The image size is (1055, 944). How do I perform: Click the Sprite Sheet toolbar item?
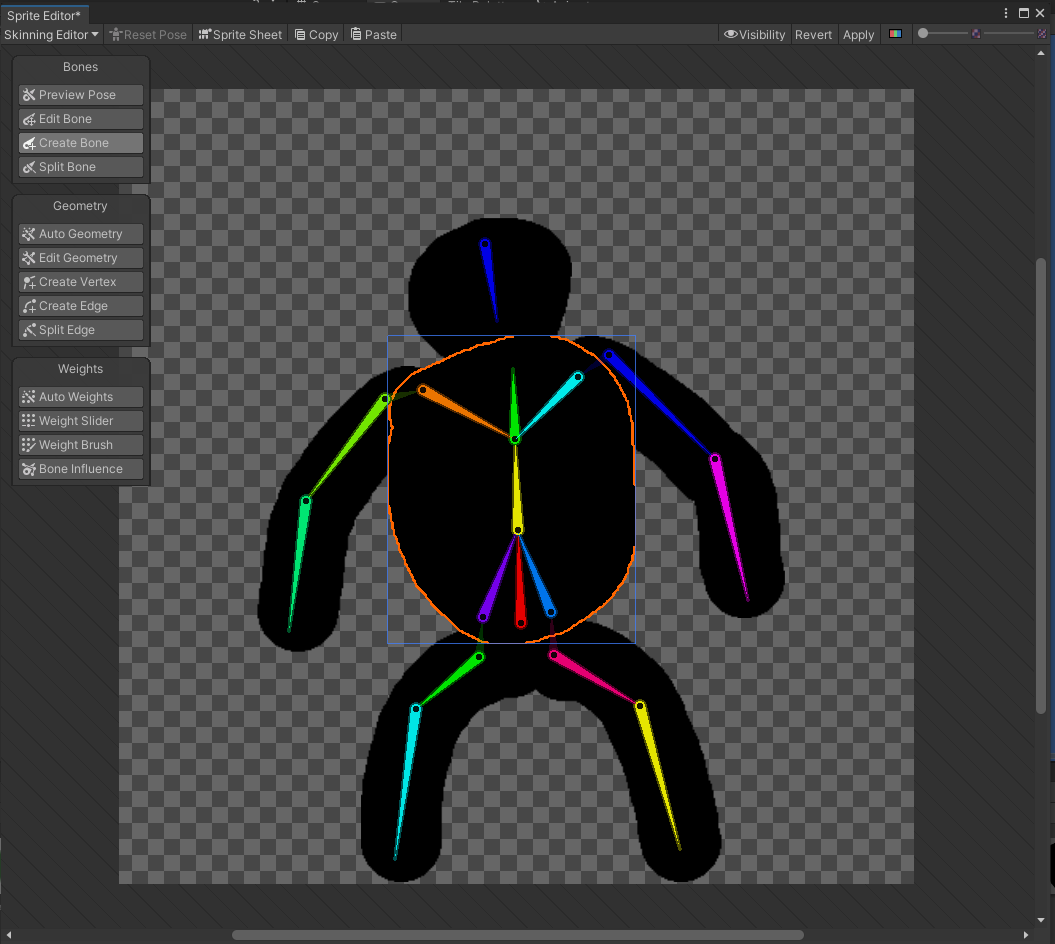[240, 34]
